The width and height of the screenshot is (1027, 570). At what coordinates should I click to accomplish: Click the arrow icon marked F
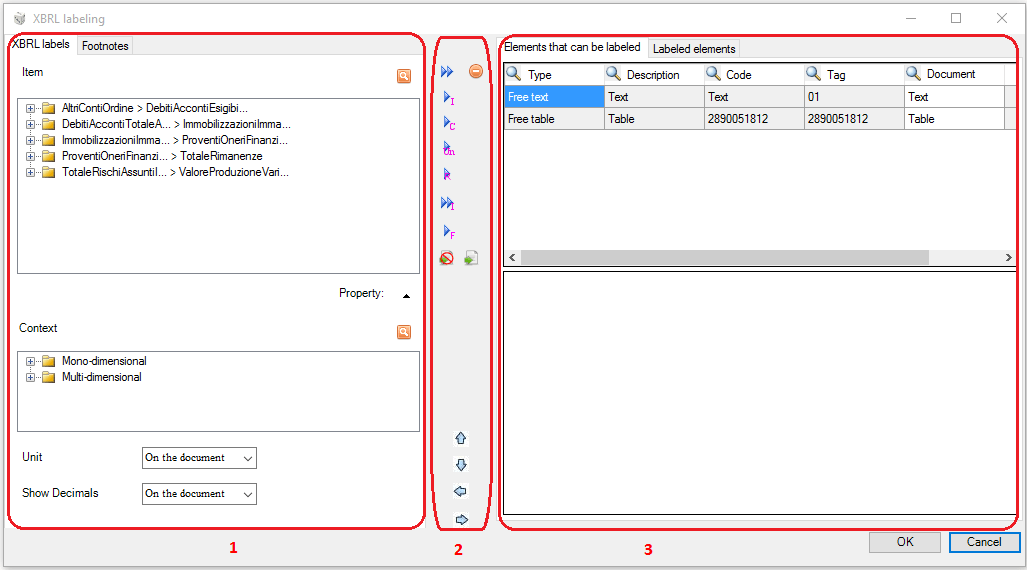449,232
